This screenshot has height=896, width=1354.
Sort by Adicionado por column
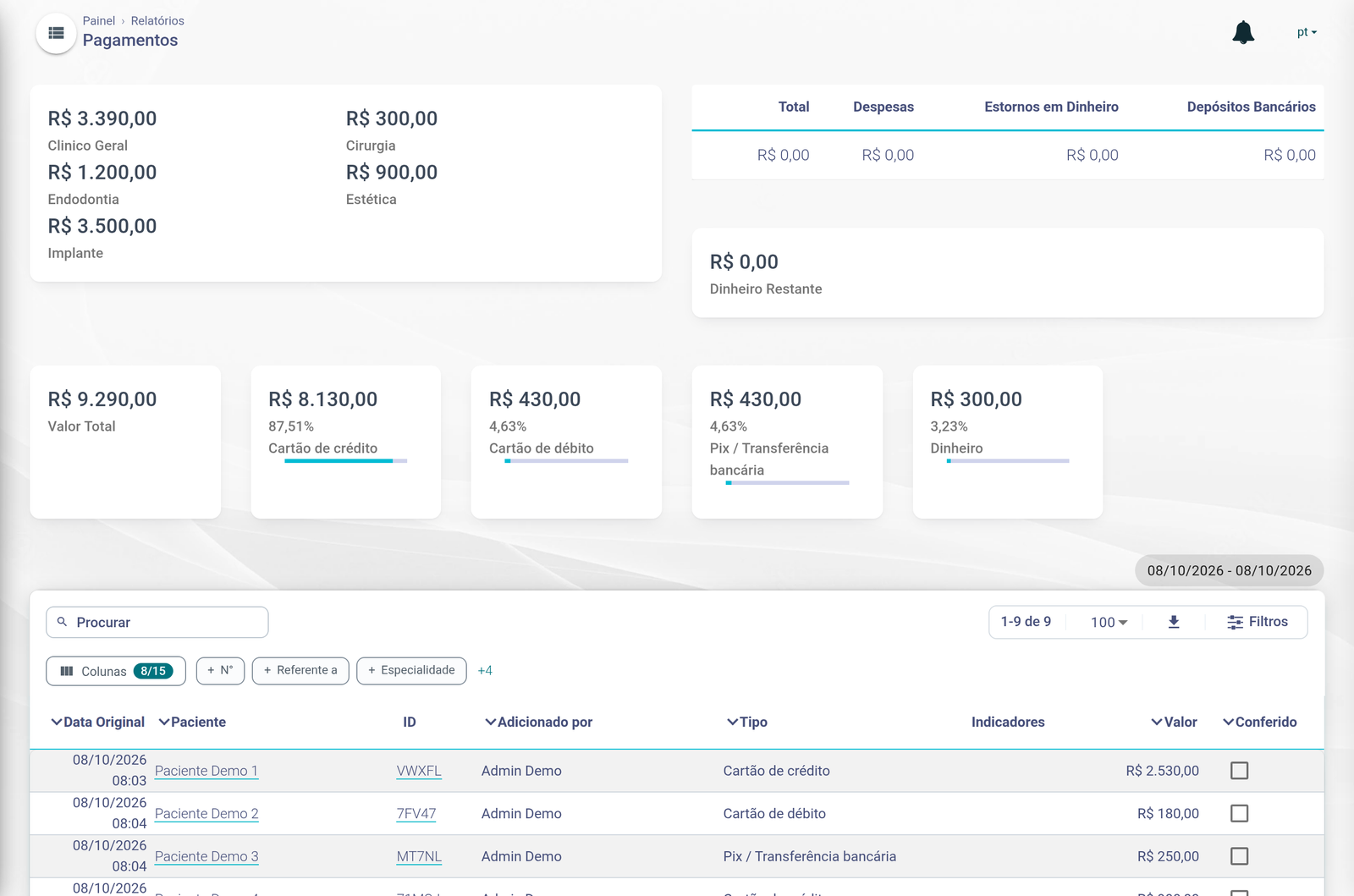click(538, 722)
